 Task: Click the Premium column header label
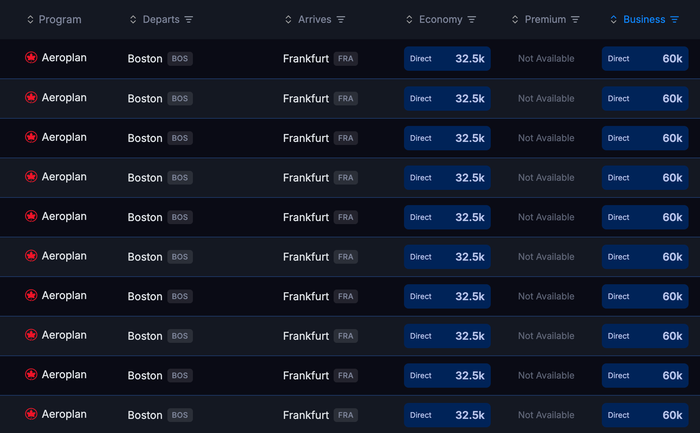point(545,20)
